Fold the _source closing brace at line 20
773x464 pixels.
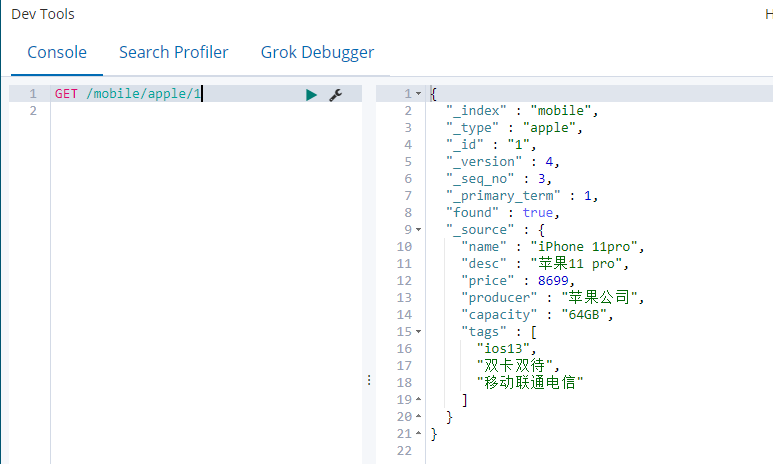coord(419,417)
